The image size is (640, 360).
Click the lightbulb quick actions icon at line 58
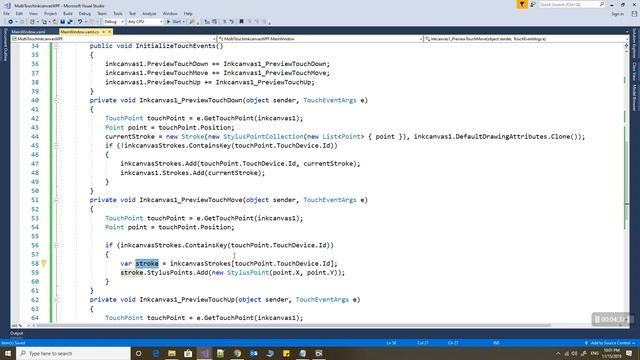coord(44,264)
